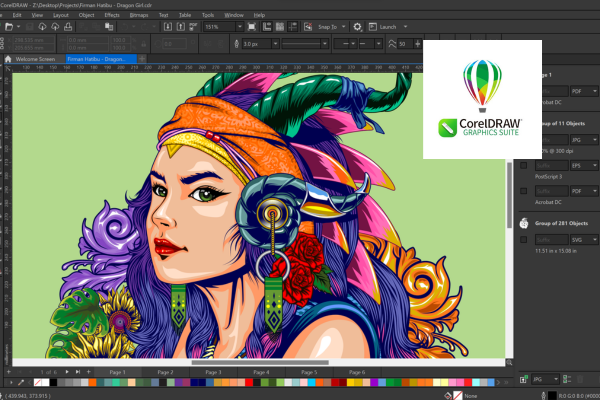The height and width of the screenshot is (400, 600).
Task: Click the add page plus after page counter
Action: pos(88,372)
